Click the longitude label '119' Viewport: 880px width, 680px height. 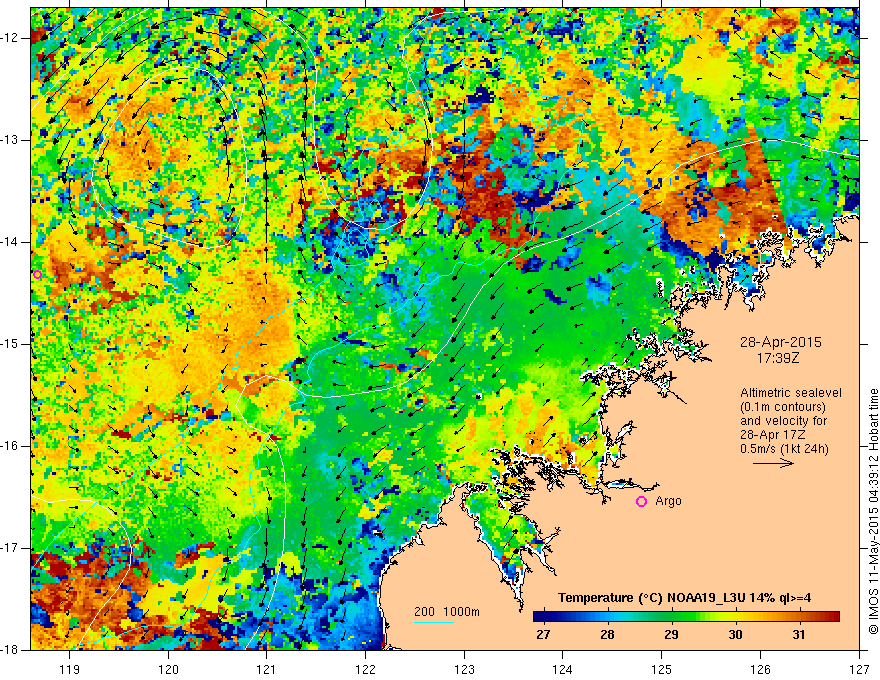70,669
